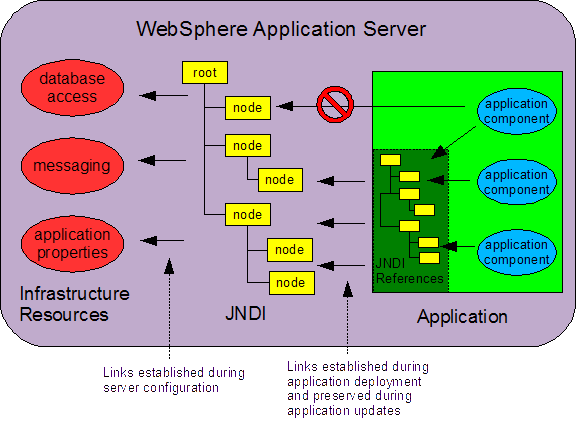
Task: Click the WebSphere Application Server title
Action: click(281, 29)
